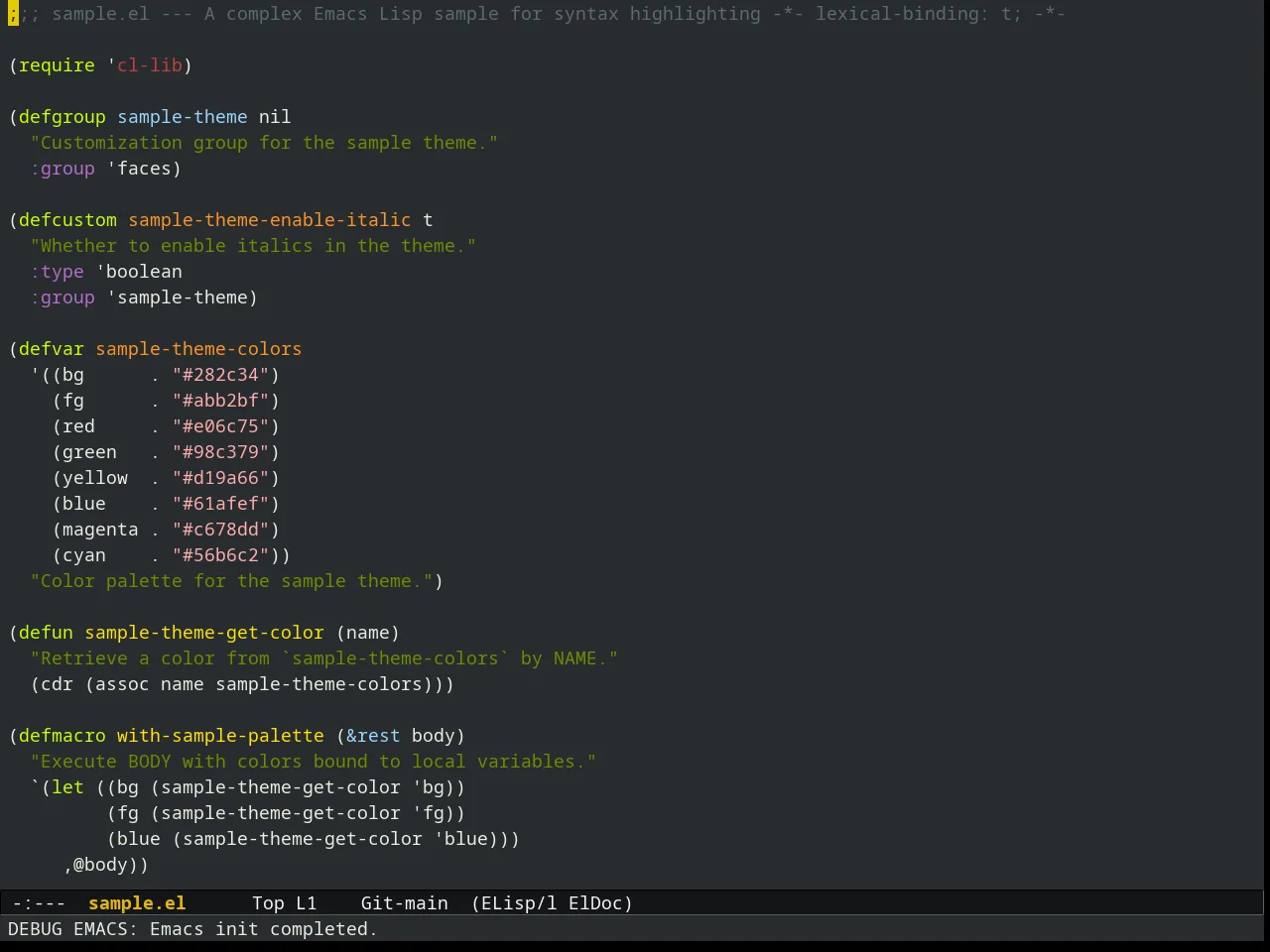The width and height of the screenshot is (1270, 952).
Task: Click the color string "#d19a66"
Action: tap(220, 478)
